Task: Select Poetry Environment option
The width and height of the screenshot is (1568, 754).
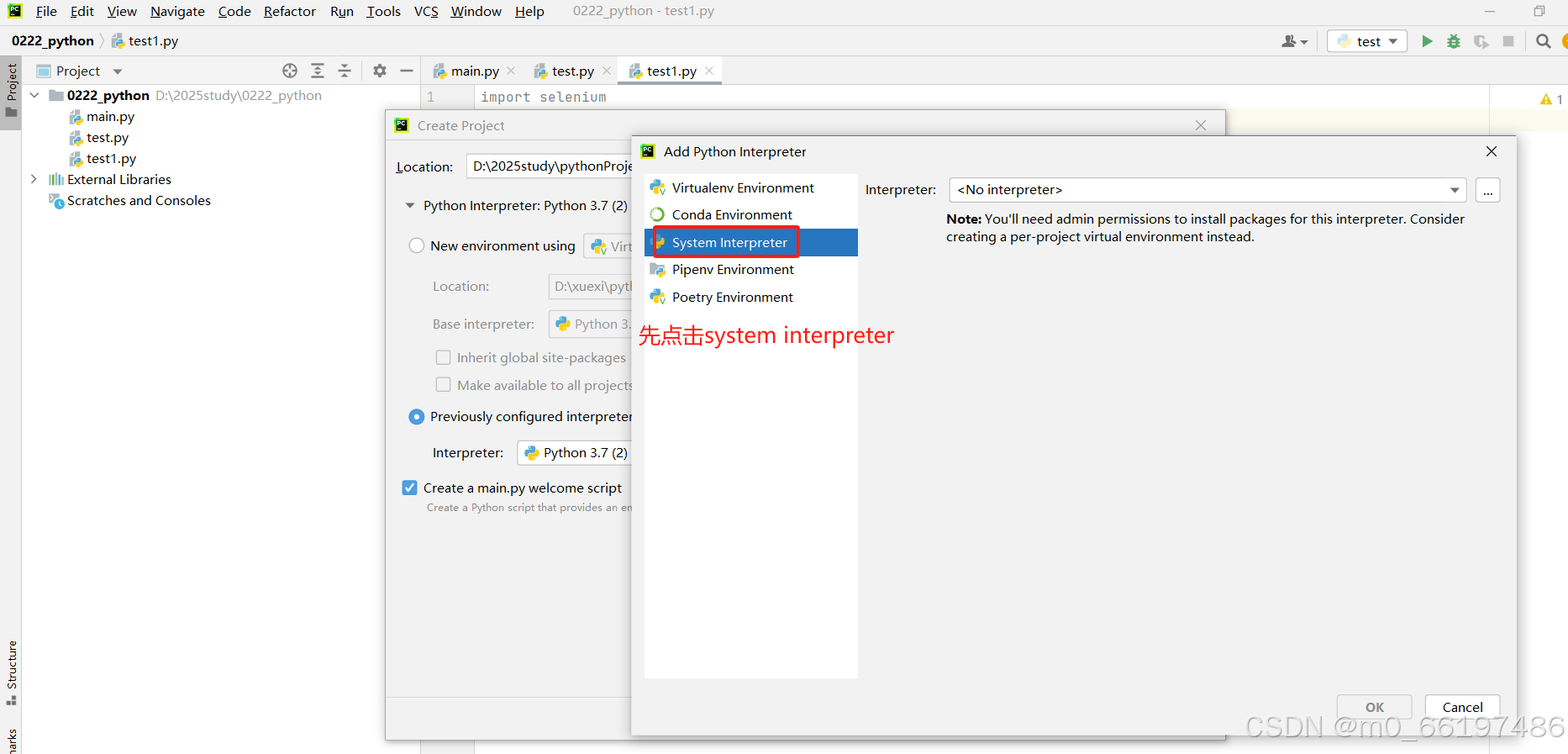Action: 750,297
